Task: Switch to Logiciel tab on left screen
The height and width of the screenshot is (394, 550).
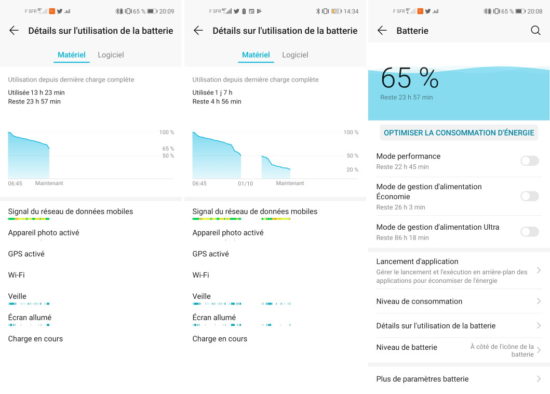Action: coord(111,55)
